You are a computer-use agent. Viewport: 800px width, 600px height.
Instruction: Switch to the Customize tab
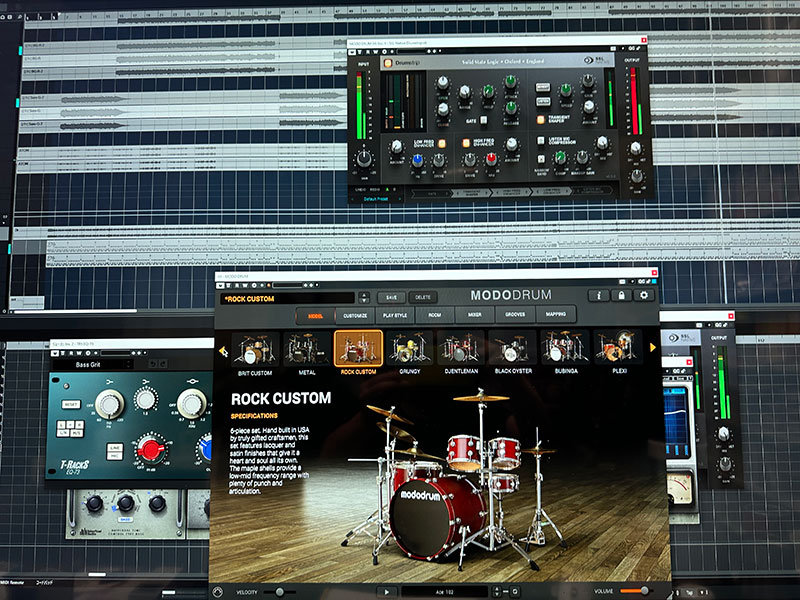click(x=355, y=315)
